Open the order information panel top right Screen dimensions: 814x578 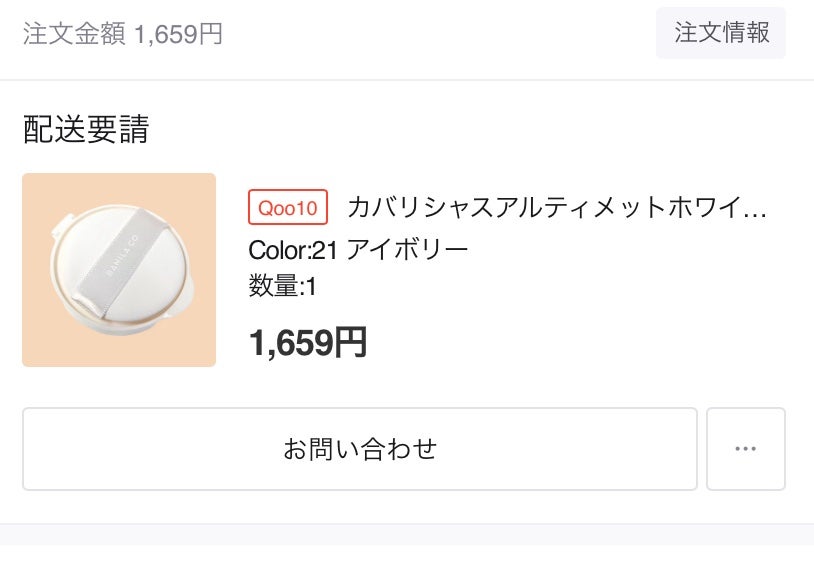pos(721,33)
